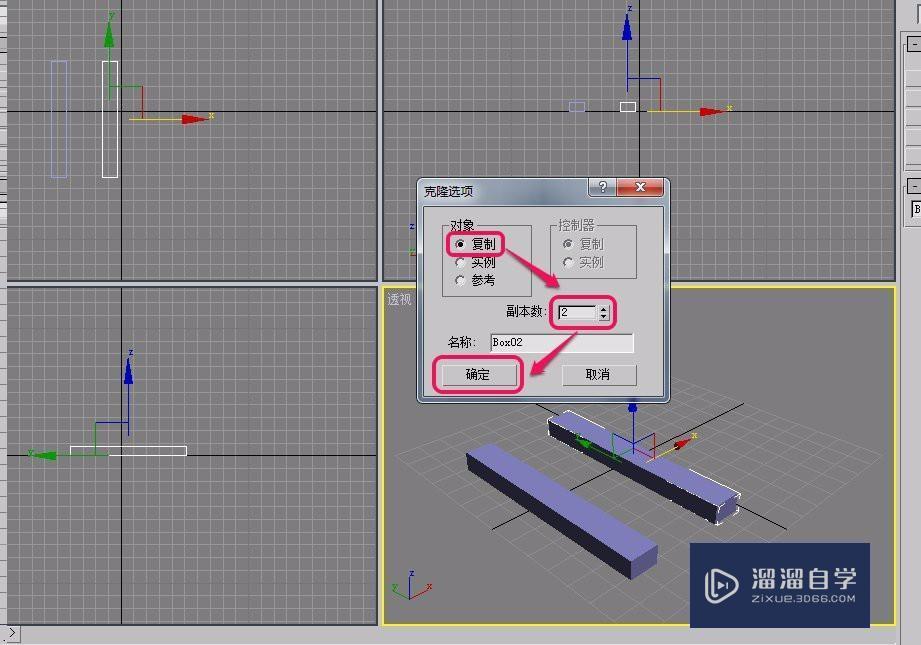Open the 透视 viewport label menu
The width and height of the screenshot is (921, 645).
coord(397,297)
